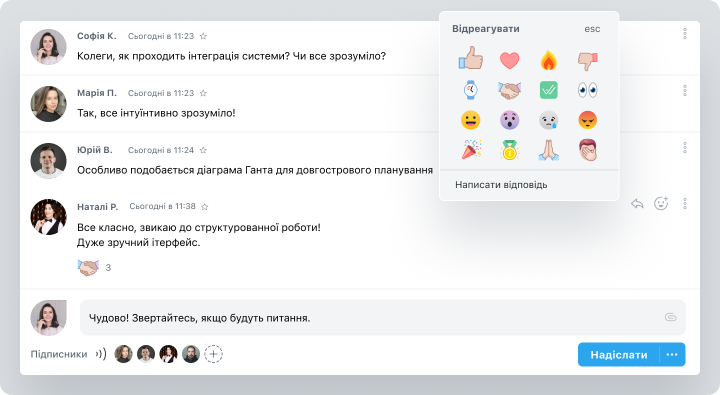Click the Підписники label
Screen dimensions: 720x395
click(59, 354)
